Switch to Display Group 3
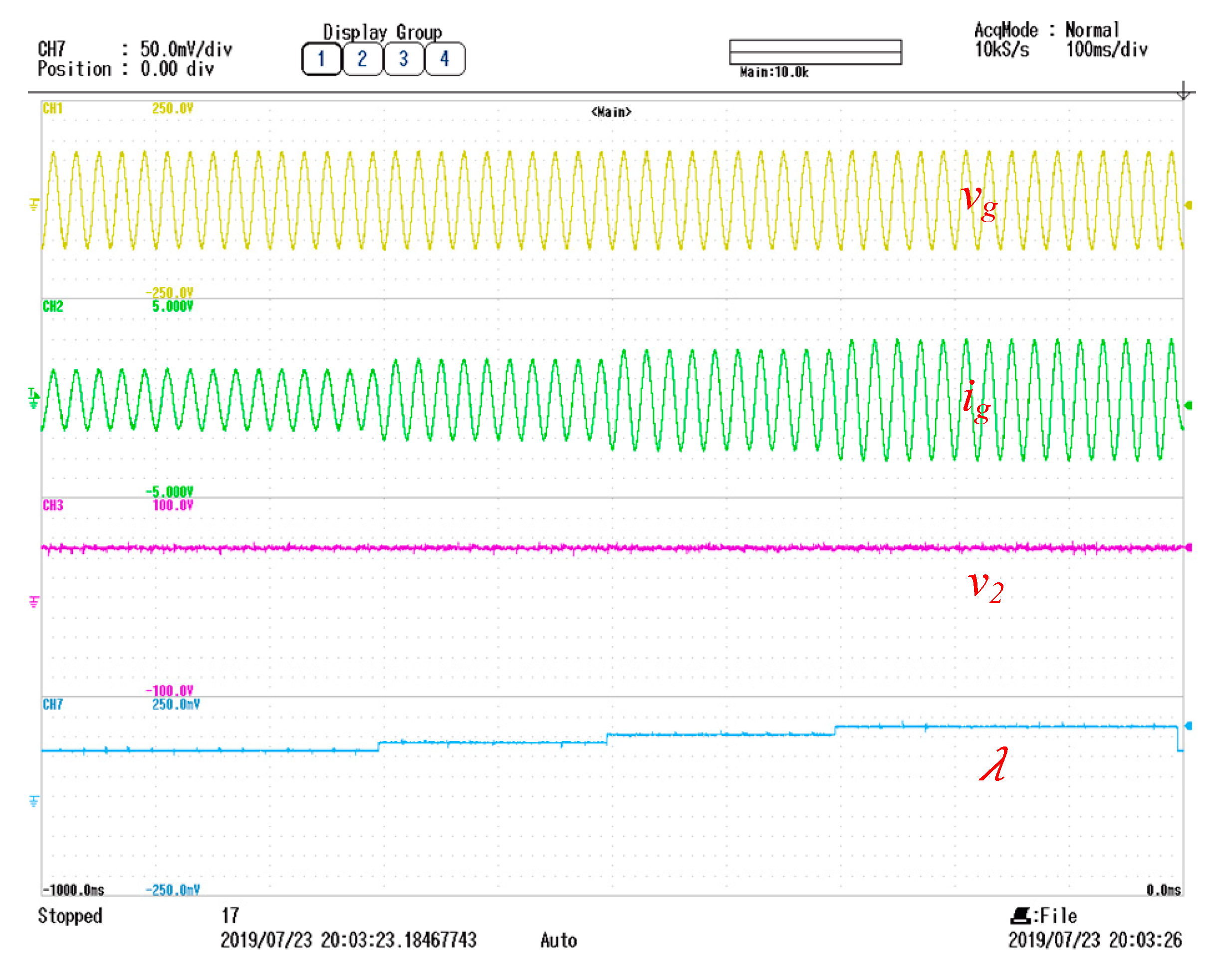The width and height of the screenshot is (1214, 980). (x=403, y=59)
